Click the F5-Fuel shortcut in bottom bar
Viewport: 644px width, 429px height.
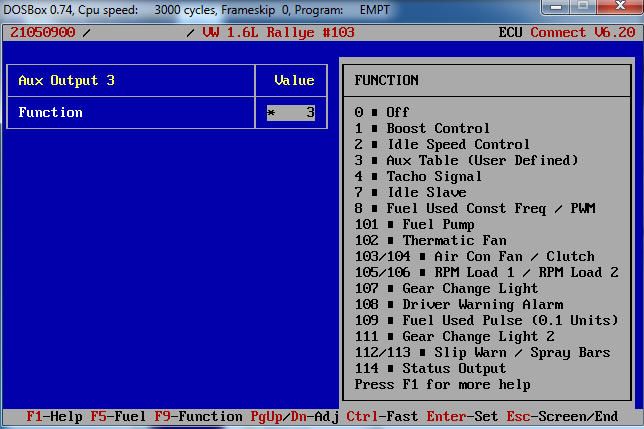coord(118,416)
